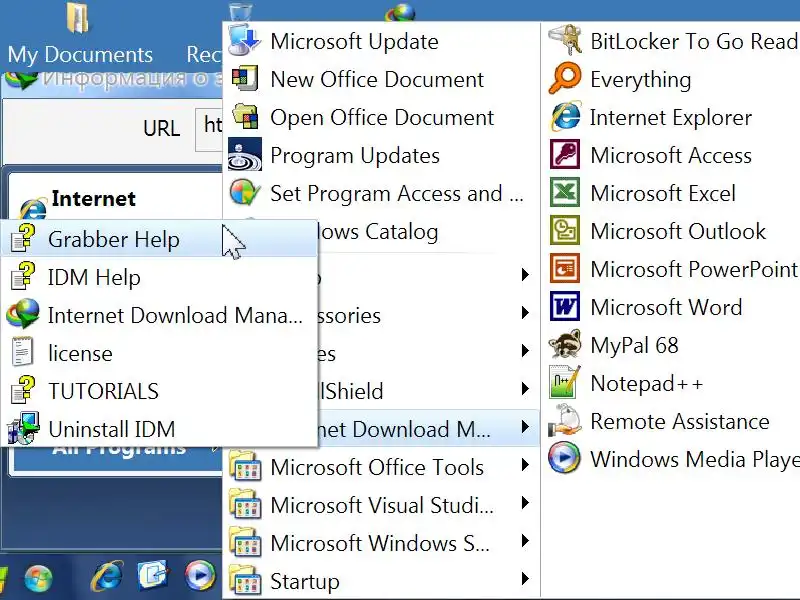
Task: Click the Microsoft Windows S... folder icon
Action: [244, 543]
